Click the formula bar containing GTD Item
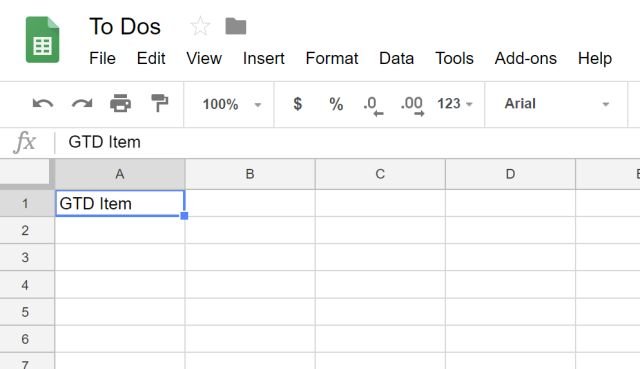 point(347,142)
